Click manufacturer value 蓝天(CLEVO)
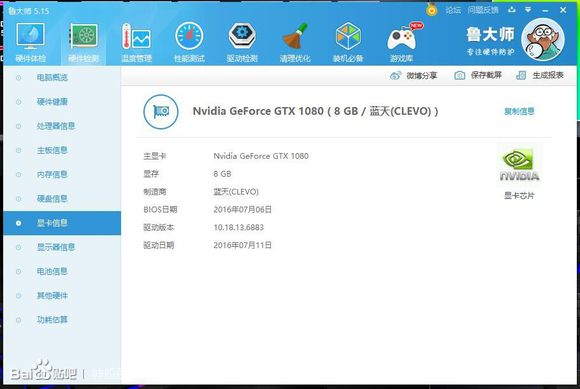580x389 pixels. pyautogui.click(x=236, y=192)
